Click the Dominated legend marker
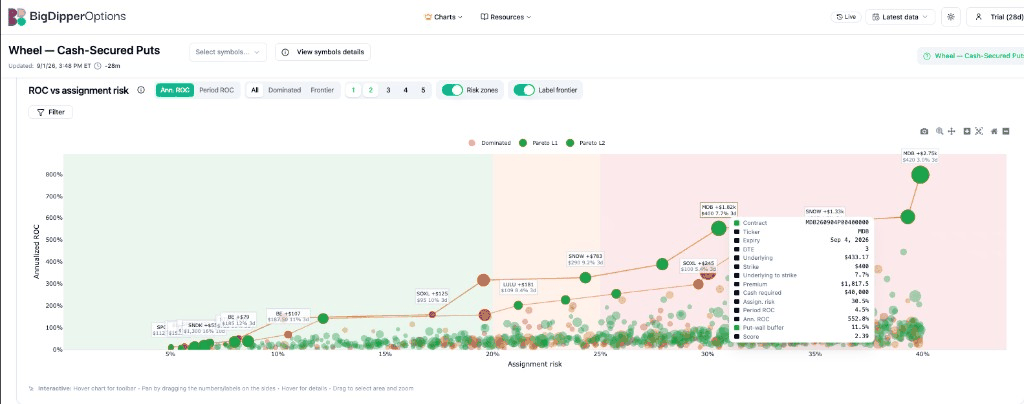The width and height of the screenshot is (1024, 405). click(x=472, y=142)
